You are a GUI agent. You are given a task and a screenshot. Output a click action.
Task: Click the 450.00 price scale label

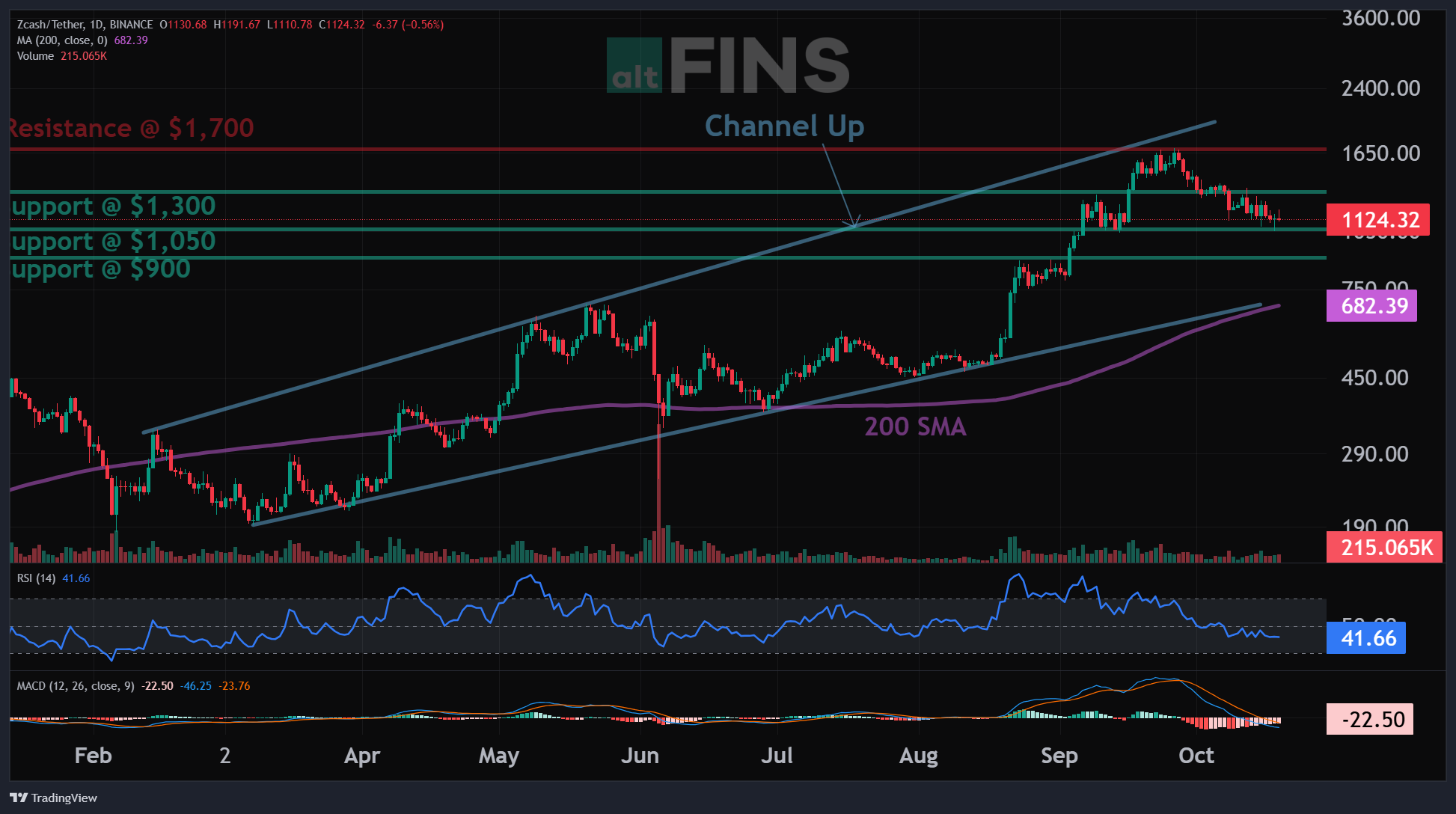[1375, 378]
